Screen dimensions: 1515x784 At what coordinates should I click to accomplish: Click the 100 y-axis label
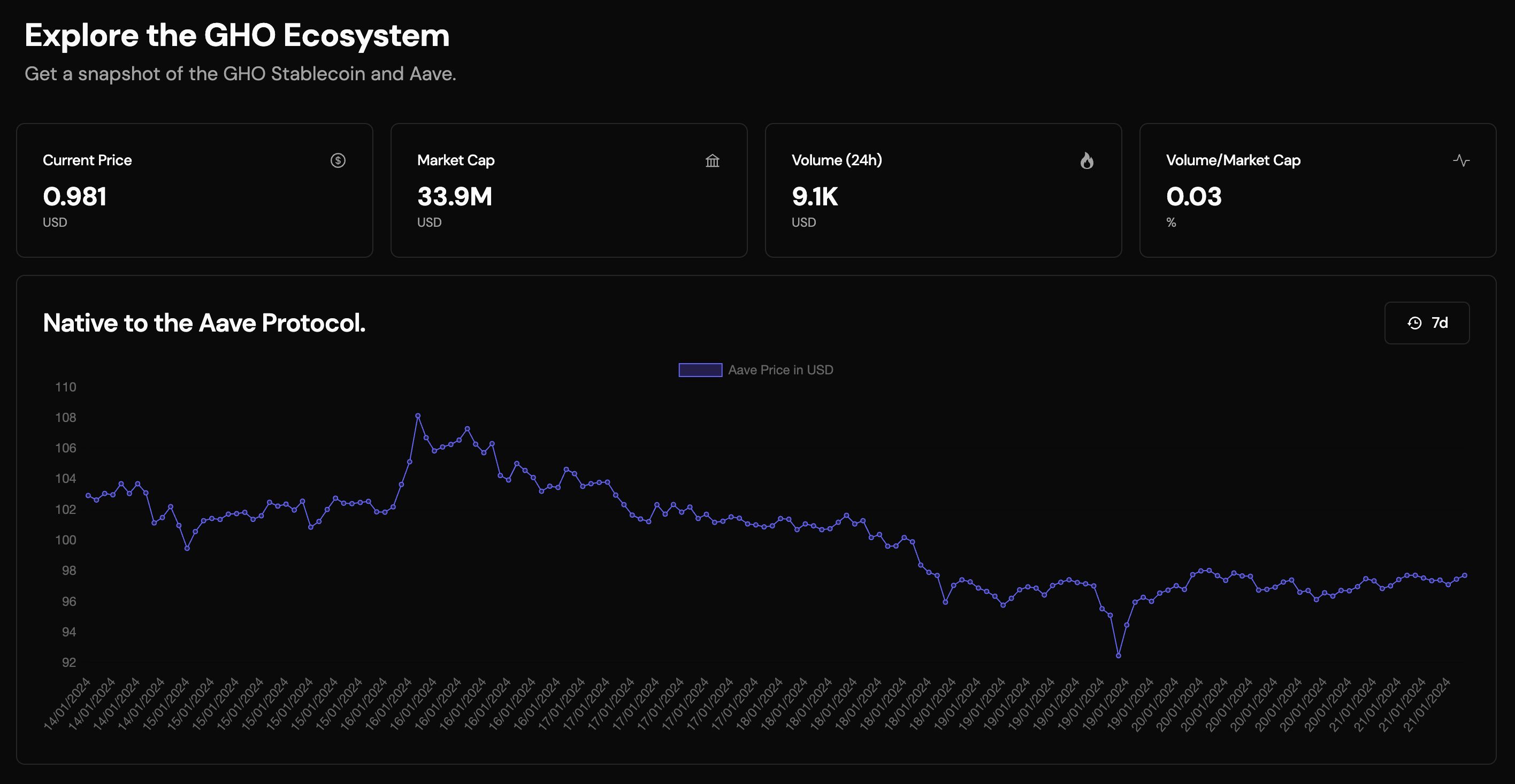pyautogui.click(x=66, y=540)
